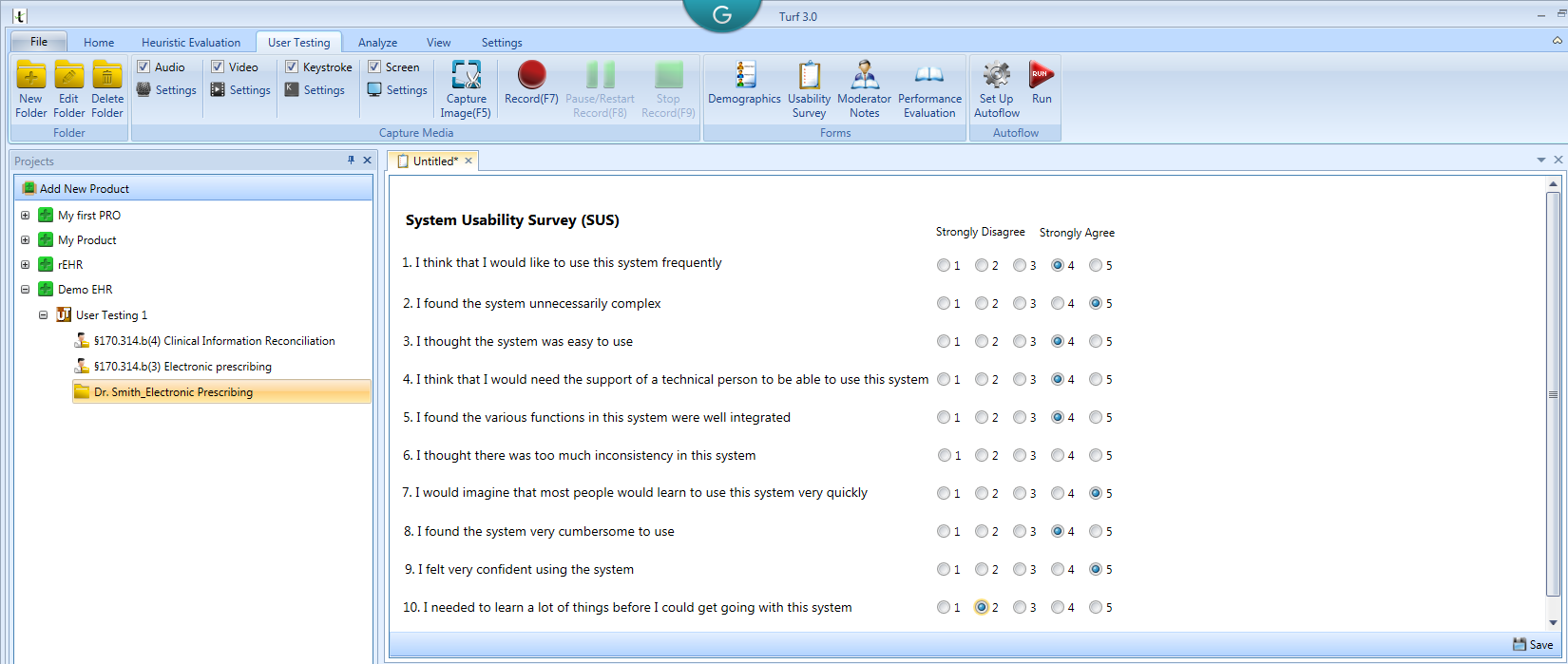
Task: Click the survey vertical scrollbar down arrow
Action: 1554,623
